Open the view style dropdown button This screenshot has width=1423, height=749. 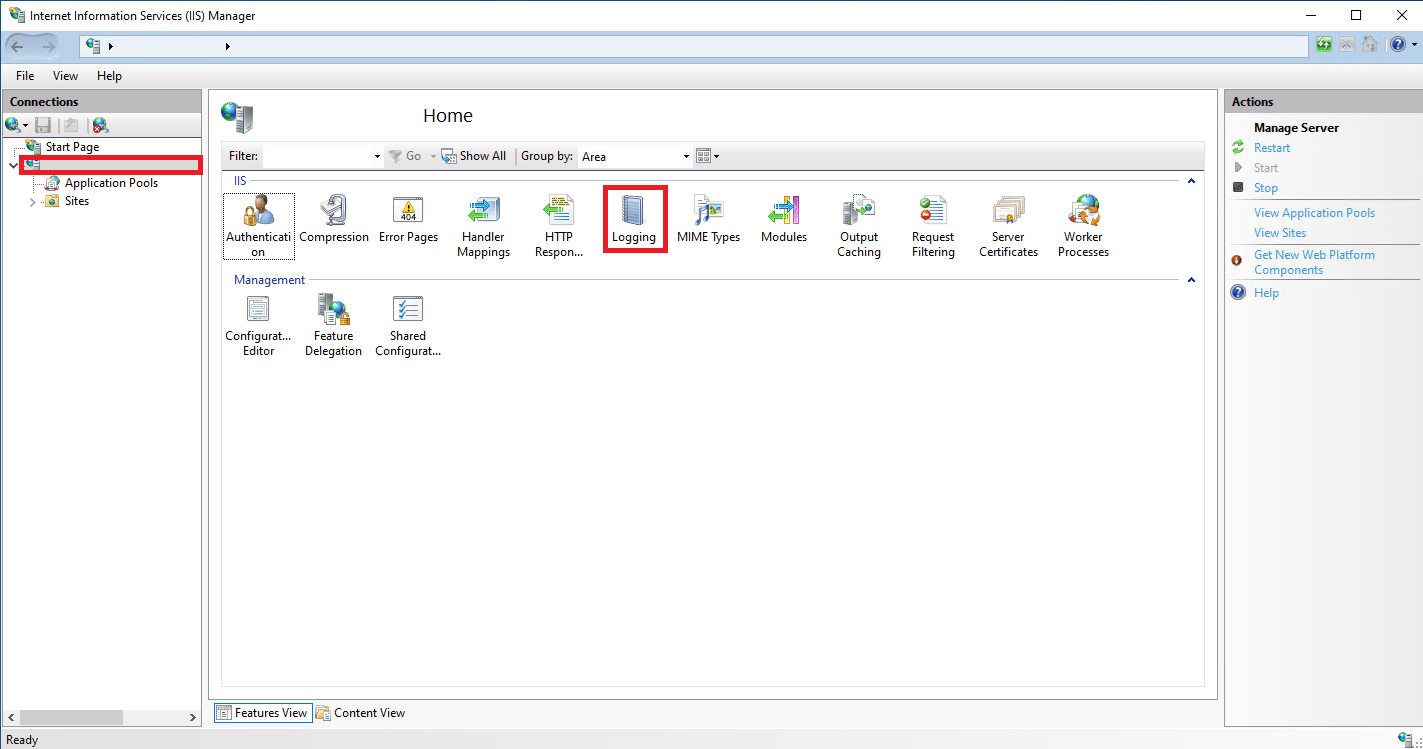[707, 156]
